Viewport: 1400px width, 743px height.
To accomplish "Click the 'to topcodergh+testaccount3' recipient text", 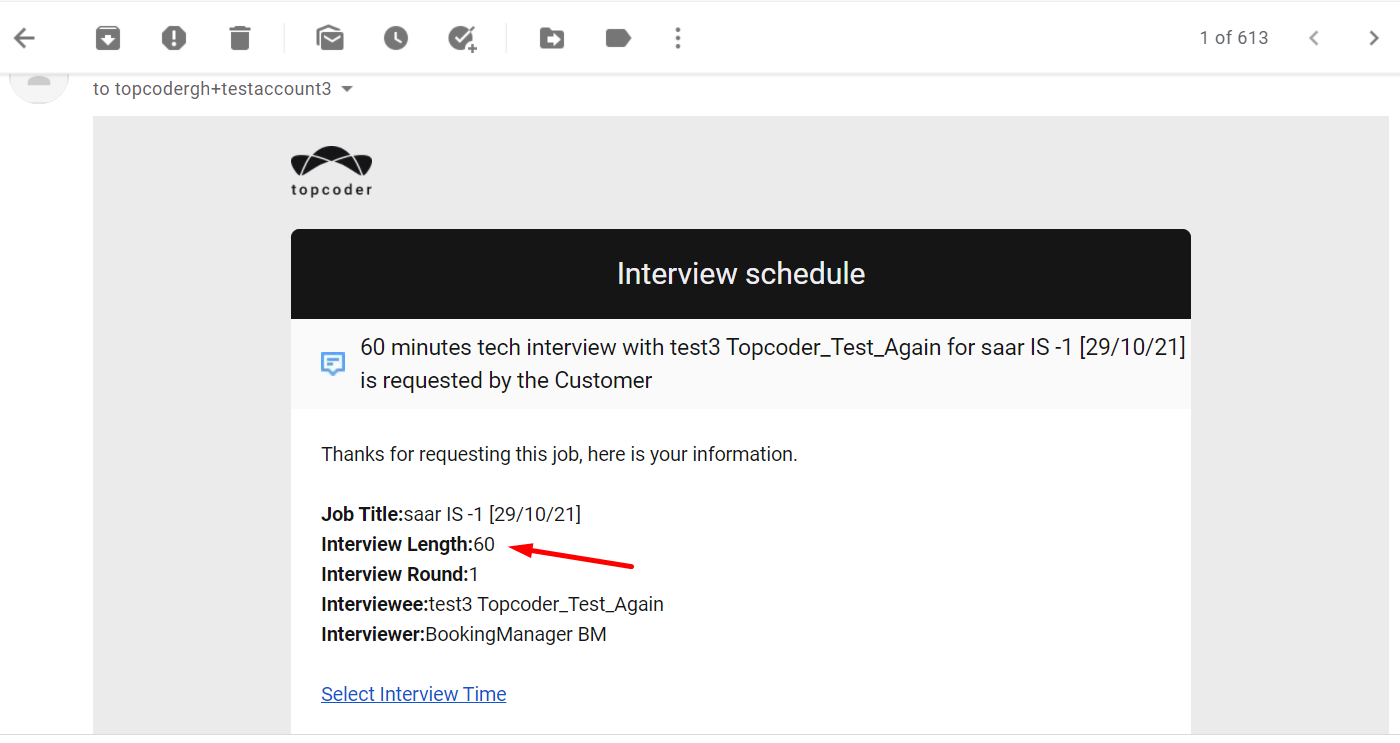I will [x=212, y=89].
